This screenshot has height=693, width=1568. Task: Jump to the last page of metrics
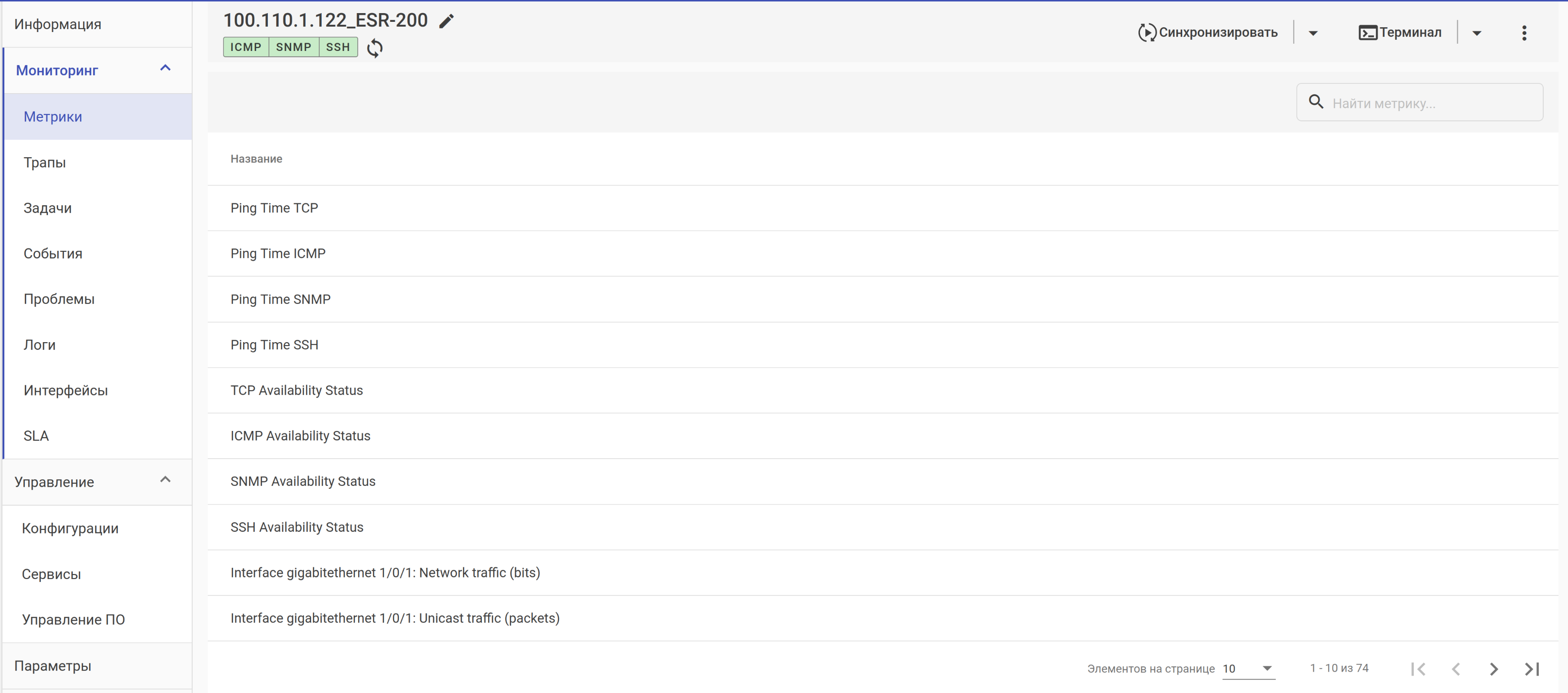point(1532,669)
